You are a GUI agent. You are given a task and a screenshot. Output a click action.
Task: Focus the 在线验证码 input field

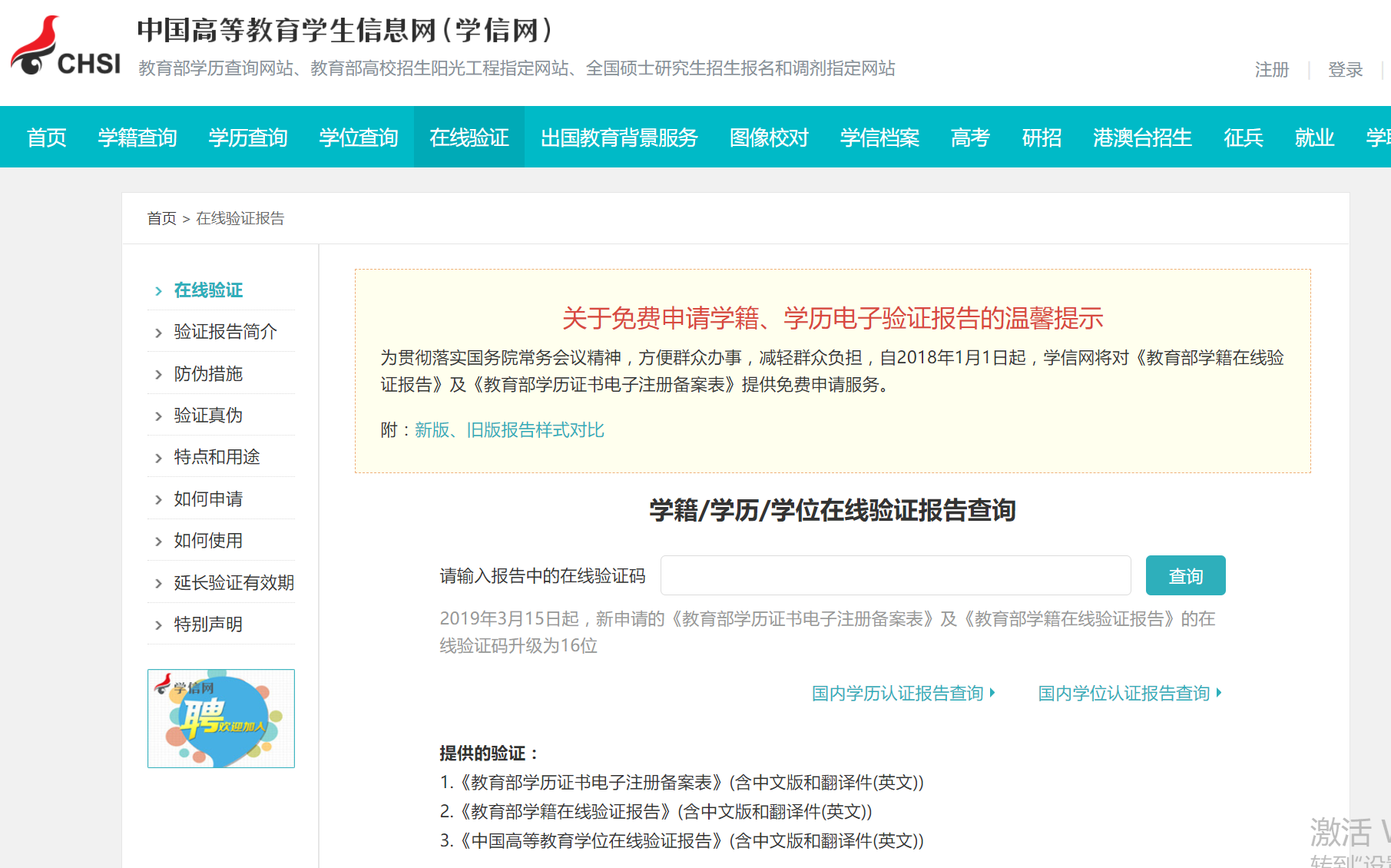pos(896,575)
